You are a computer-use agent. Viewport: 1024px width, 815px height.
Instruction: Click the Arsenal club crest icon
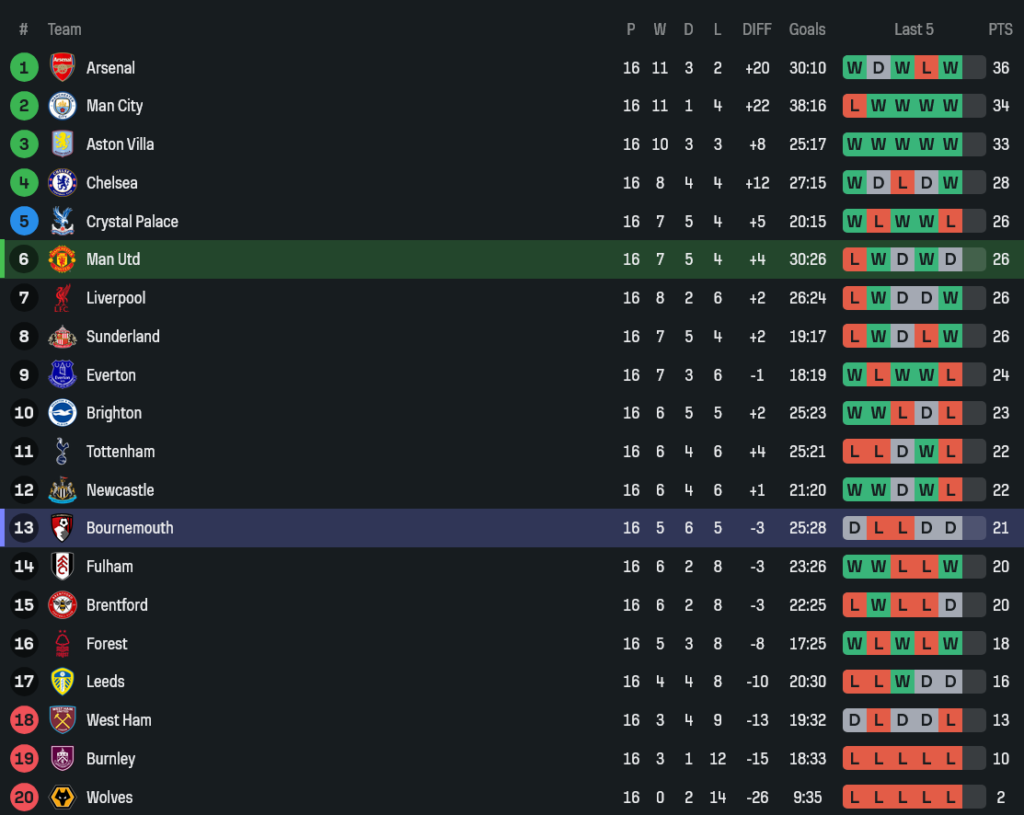[x=62, y=68]
